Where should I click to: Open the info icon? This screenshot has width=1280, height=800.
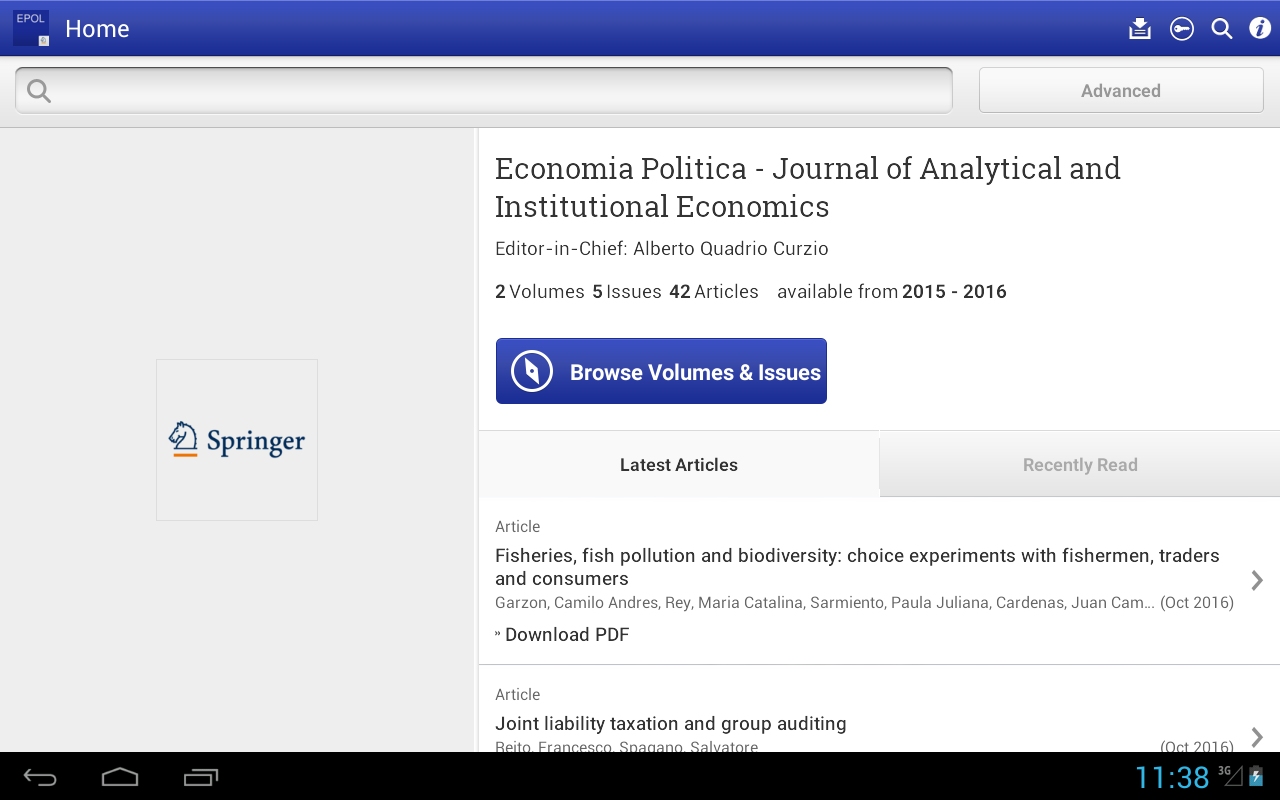tap(1260, 29)
